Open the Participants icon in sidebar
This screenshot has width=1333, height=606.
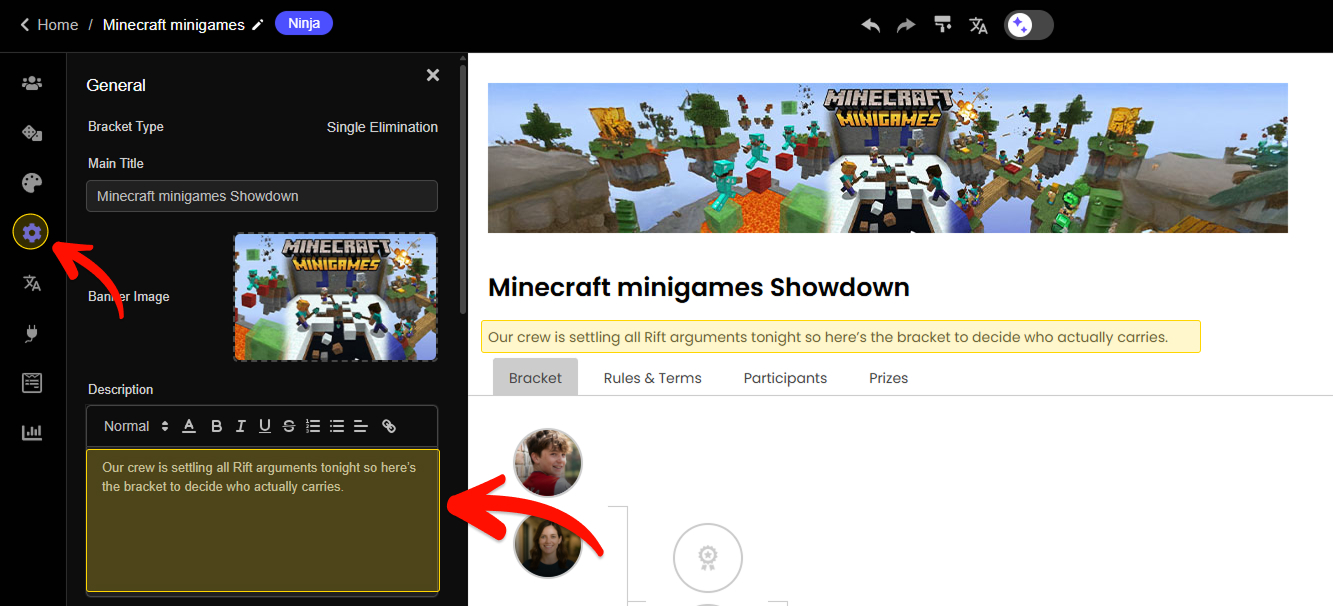pyautogui.click(x=32, y=83)
